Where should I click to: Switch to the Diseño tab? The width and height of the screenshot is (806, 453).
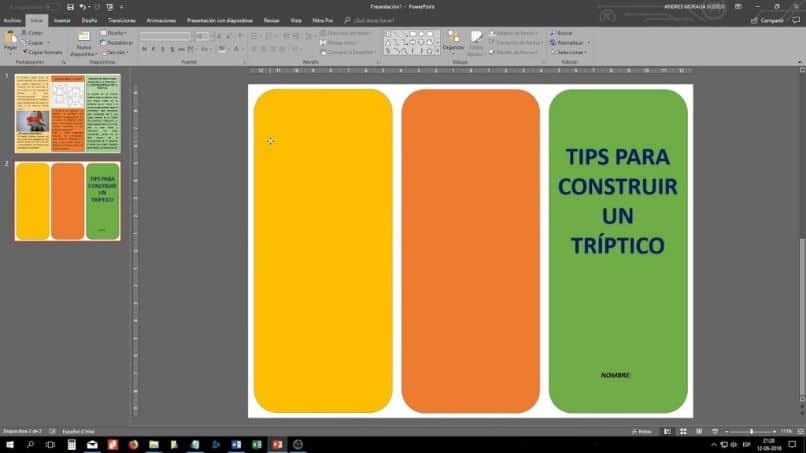pyautogui.click(x=89, y=21)
